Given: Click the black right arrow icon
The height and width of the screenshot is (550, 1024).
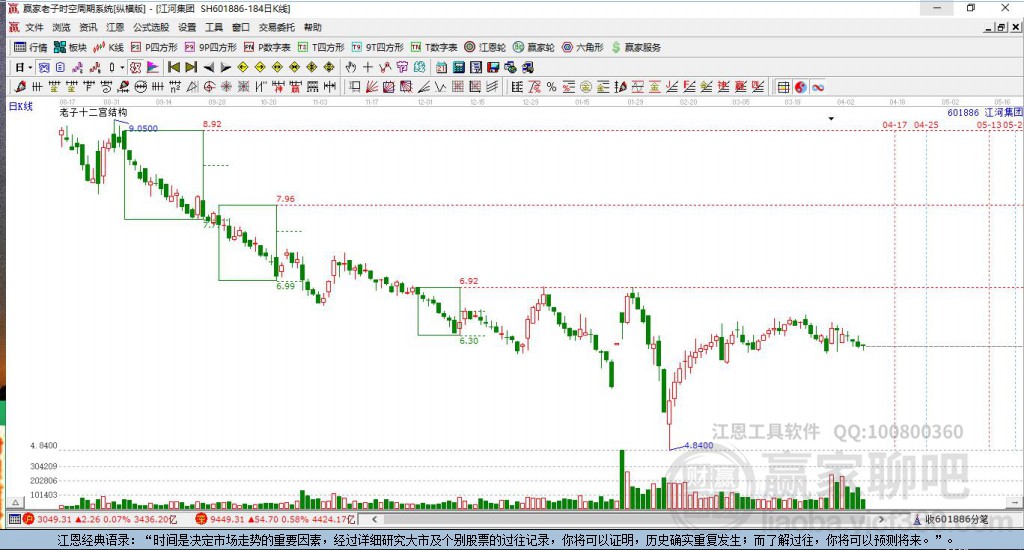Looking at the screenshot, I should click(x=225, y=67).
